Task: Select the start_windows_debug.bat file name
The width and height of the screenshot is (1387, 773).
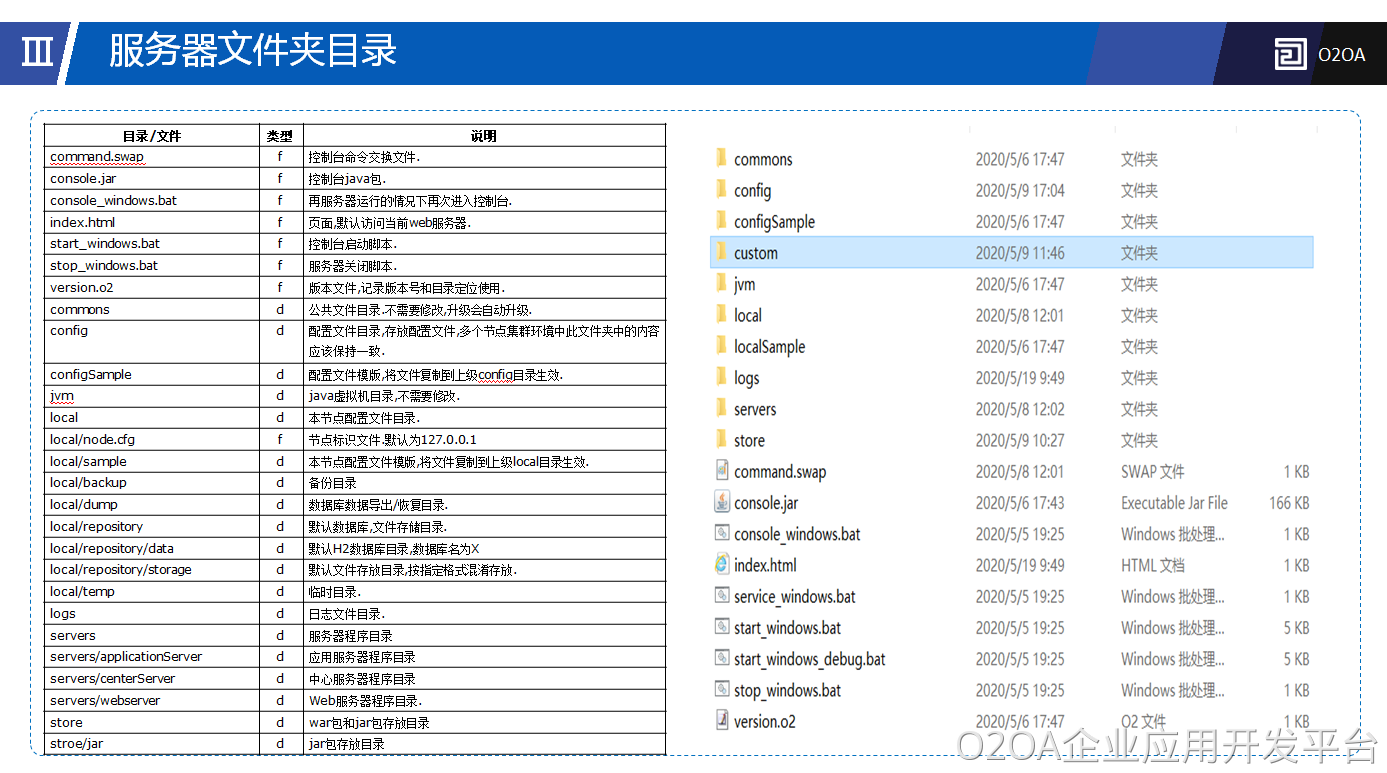Action: click(x=809, y=660)
